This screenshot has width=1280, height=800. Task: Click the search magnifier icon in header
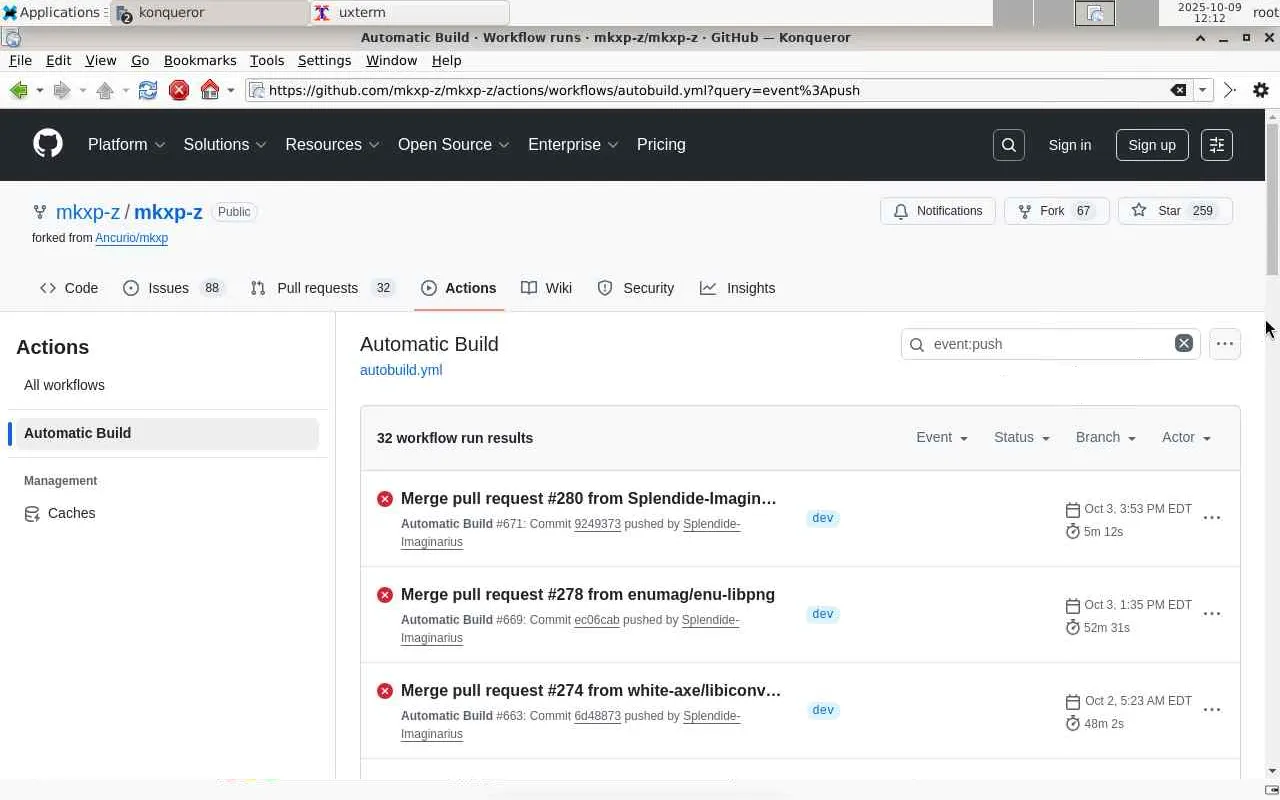(1008, 145)
